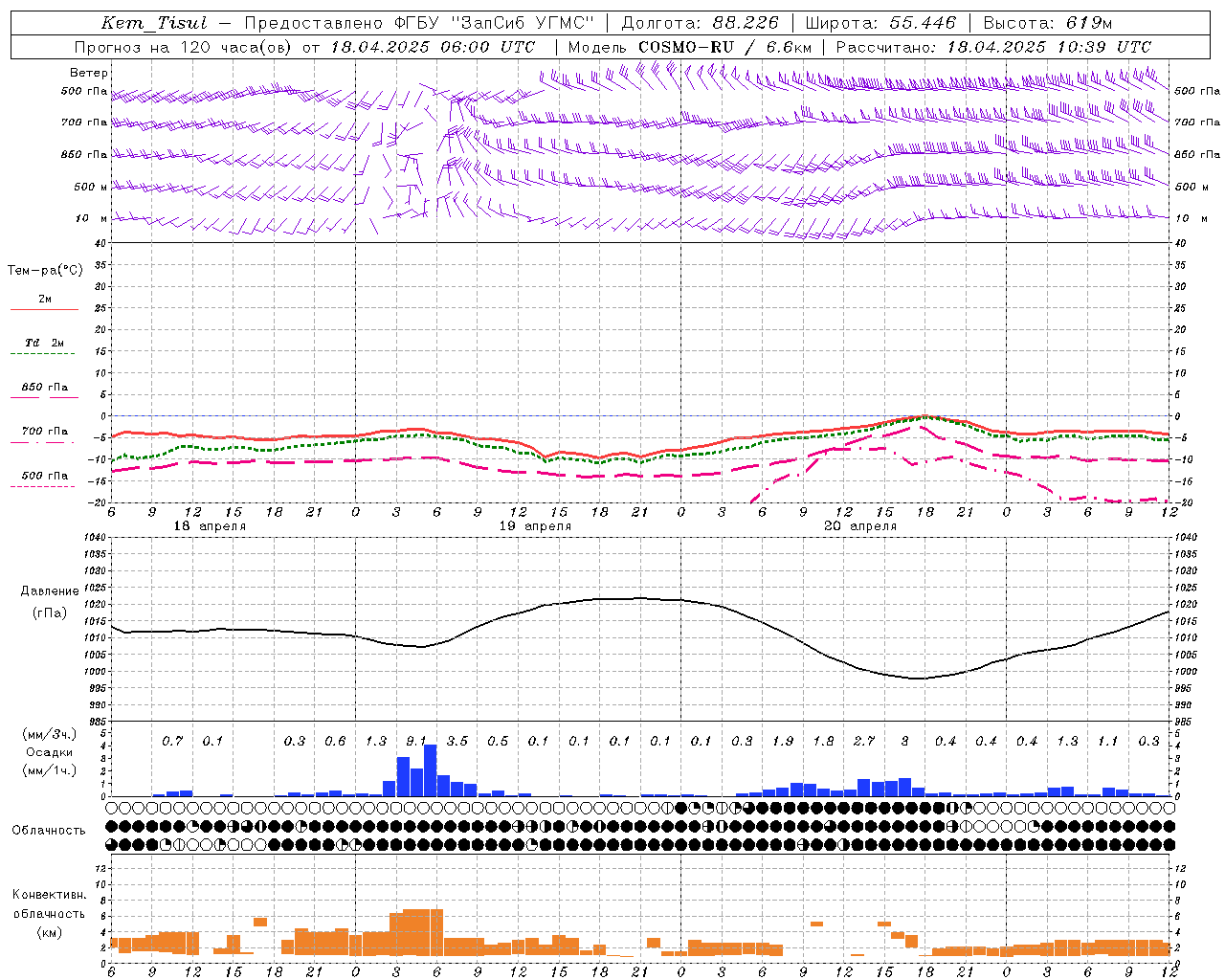The height and width of the screenshot is (980, 1225).
Task: Click the 500 гПа temperature legend entry
Action: [x=45, y=476]
